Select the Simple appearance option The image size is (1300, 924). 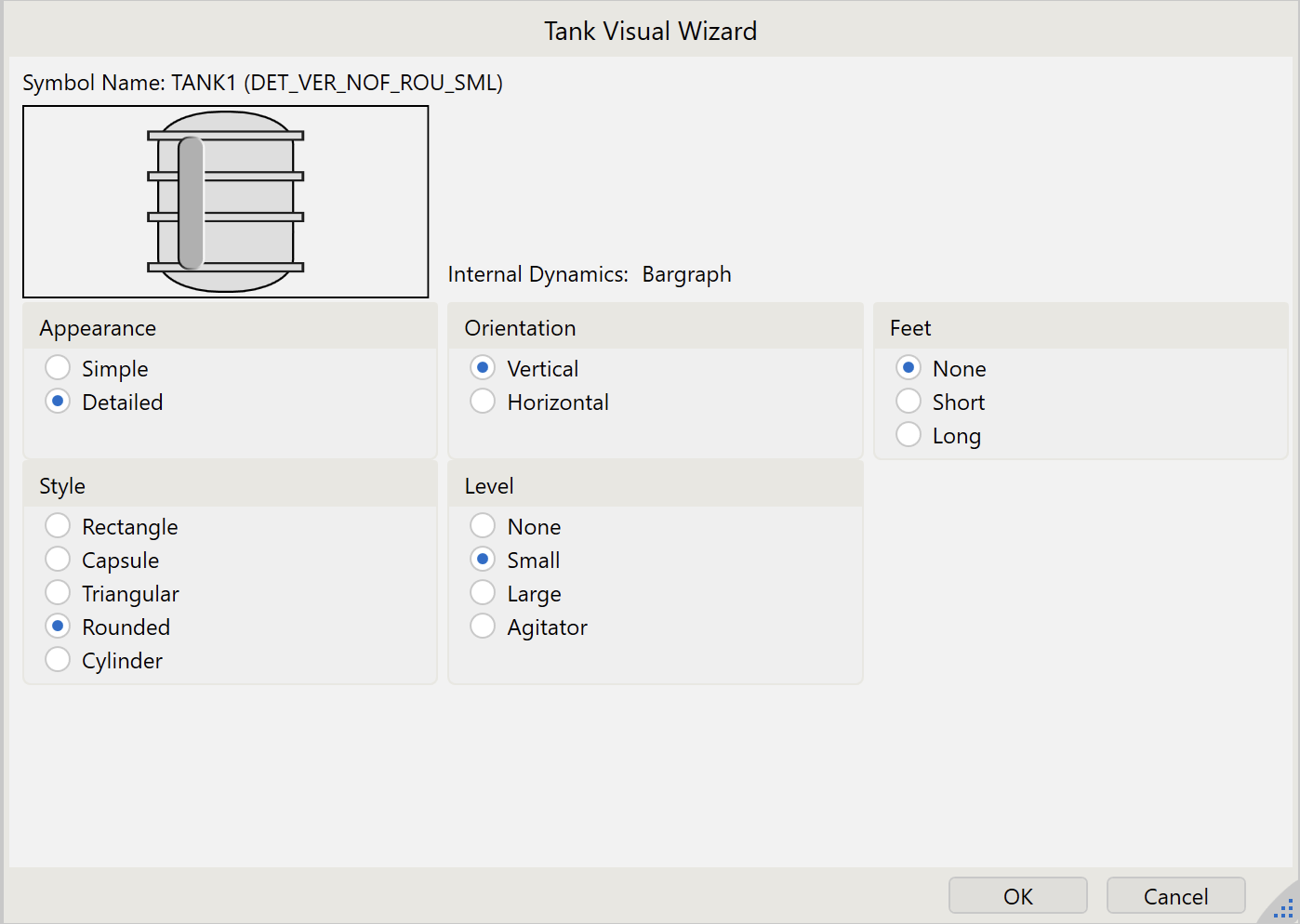(58, 368)
